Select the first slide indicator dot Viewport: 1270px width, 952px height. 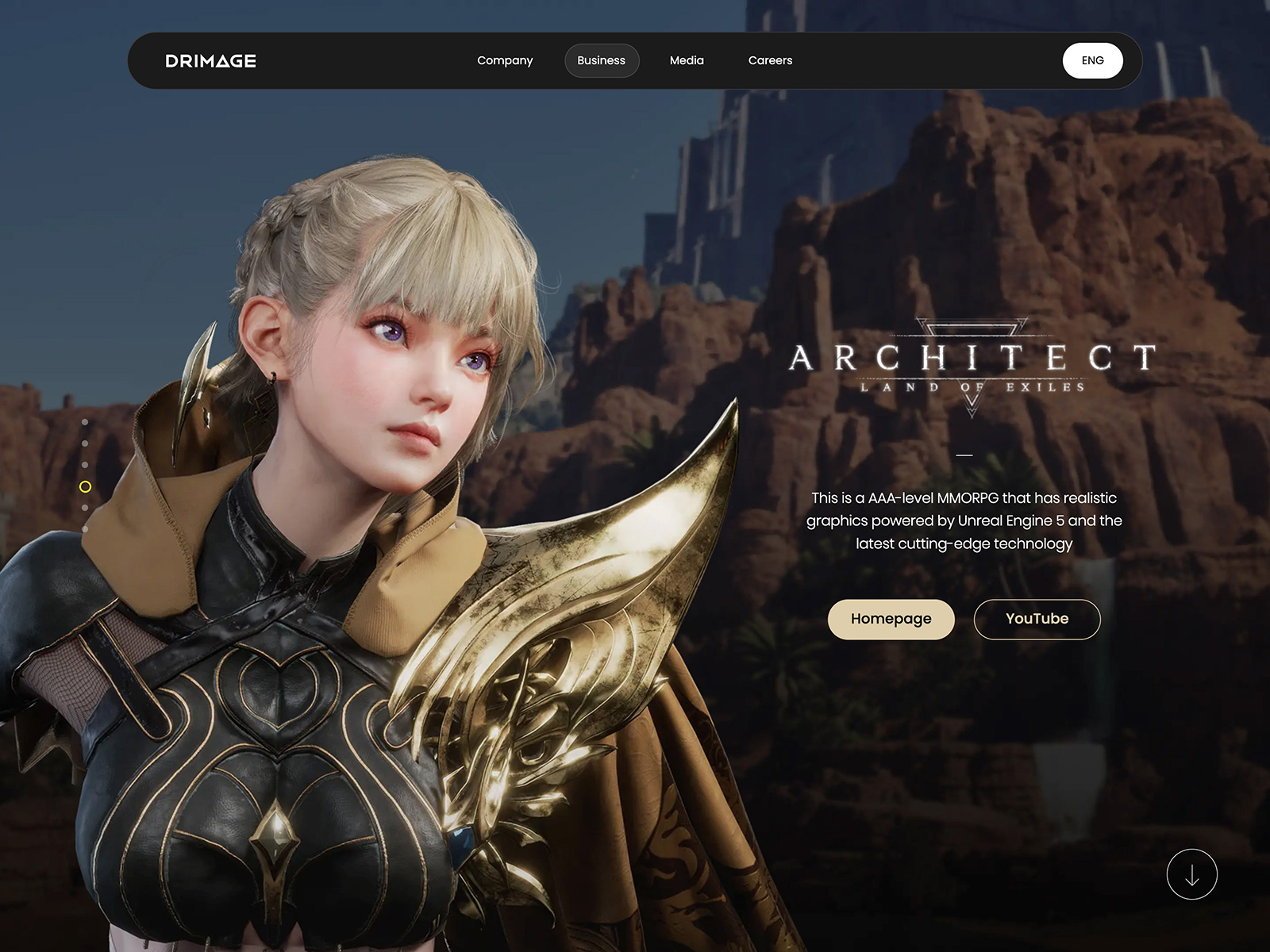pyautogui.click(x=85, y=423)
